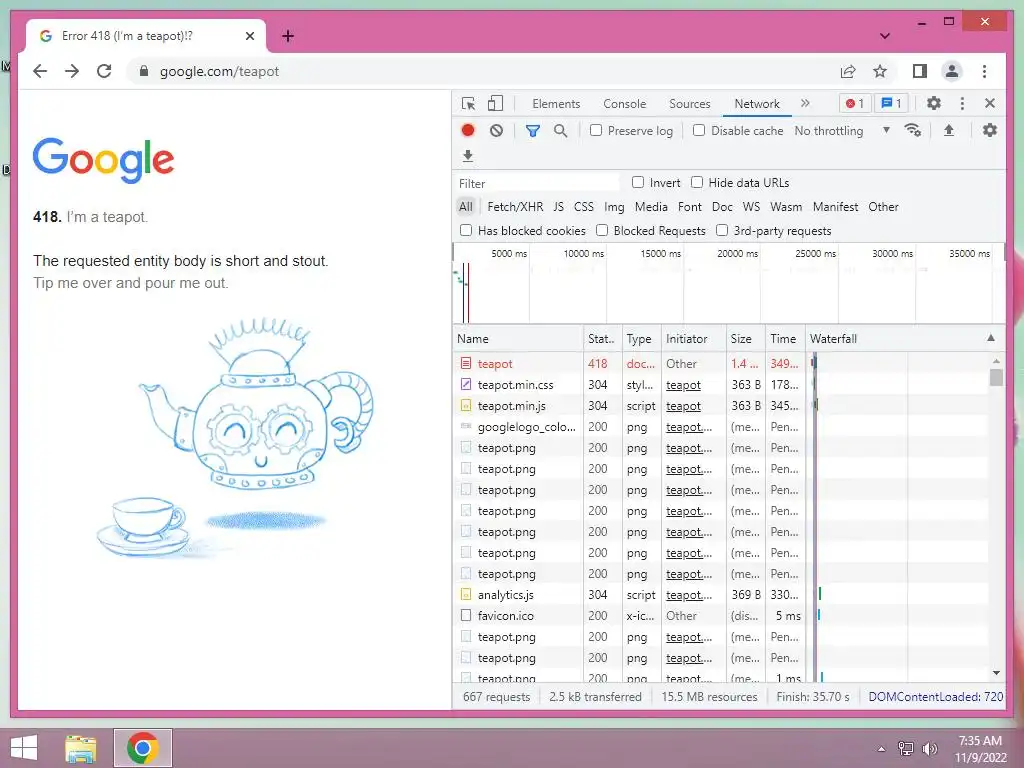Switch to the Elements tab
The image size is (1024, 768).
point(556,104)
